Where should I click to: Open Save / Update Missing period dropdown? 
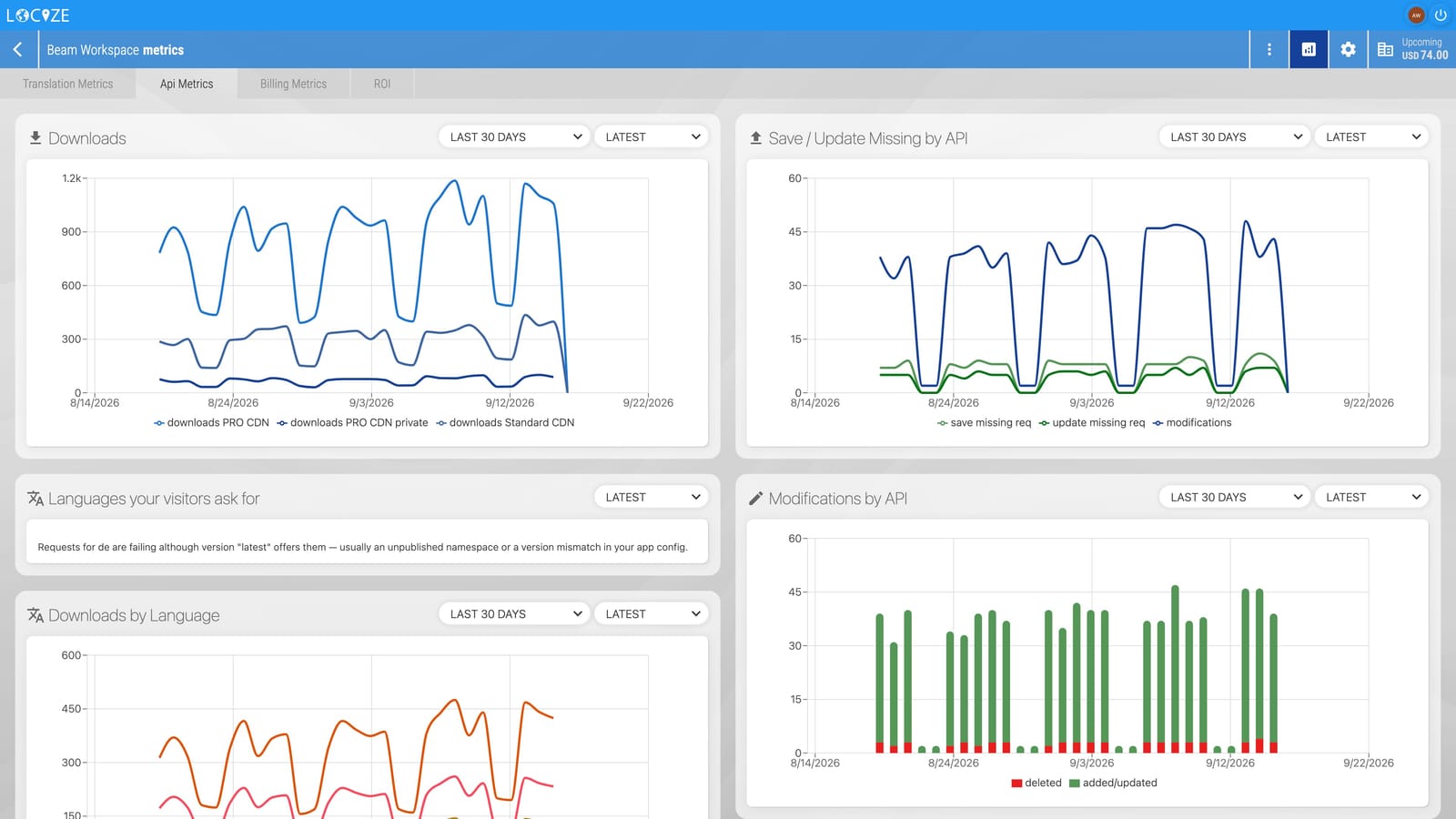[x=1235, y=137]
